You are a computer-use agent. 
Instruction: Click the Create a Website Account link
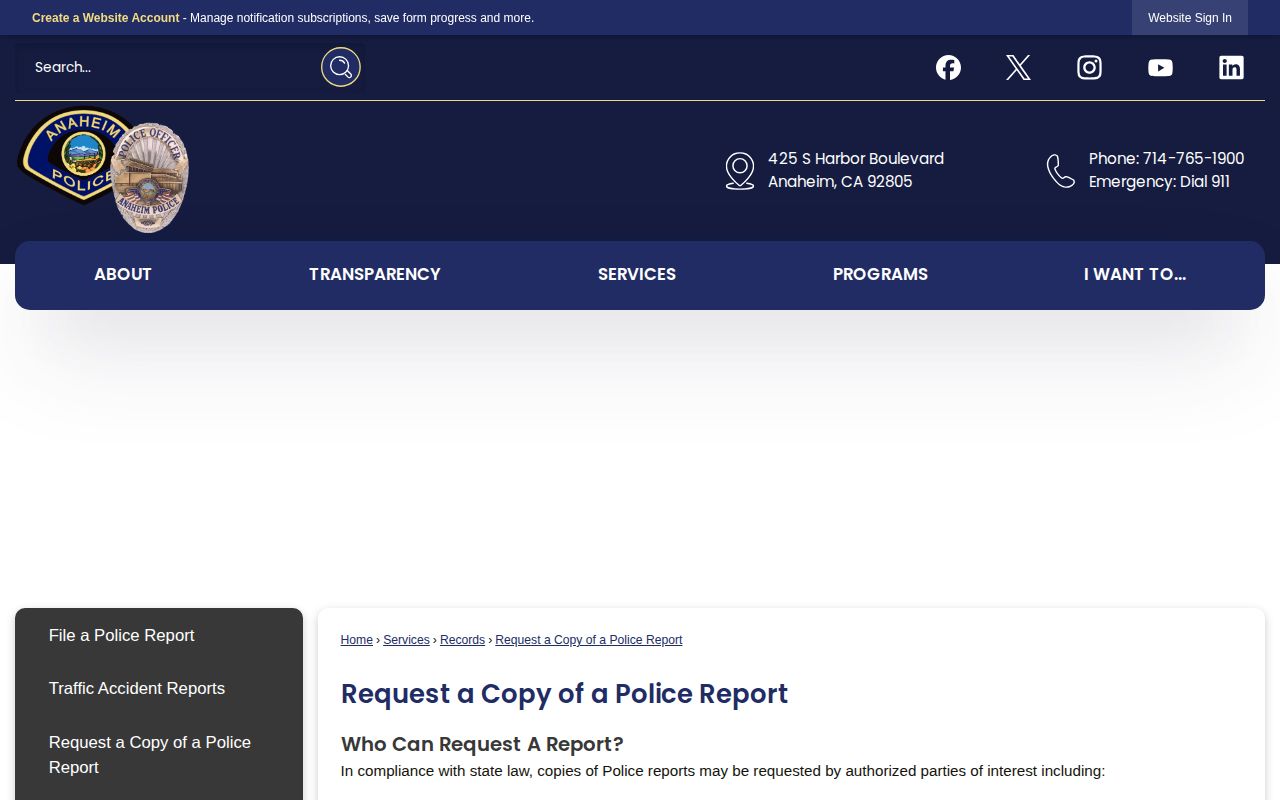pos(106,18)
